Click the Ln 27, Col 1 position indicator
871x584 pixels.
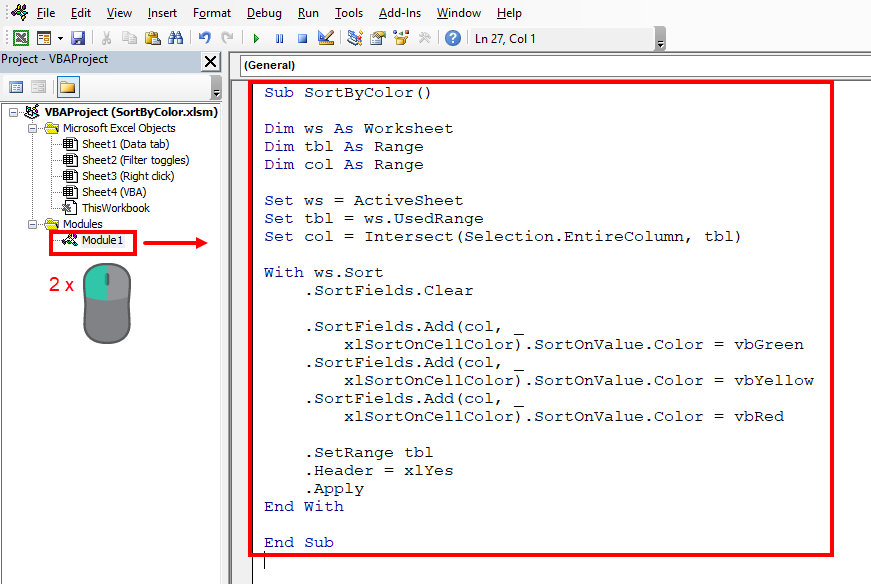(x=504, y=39)
